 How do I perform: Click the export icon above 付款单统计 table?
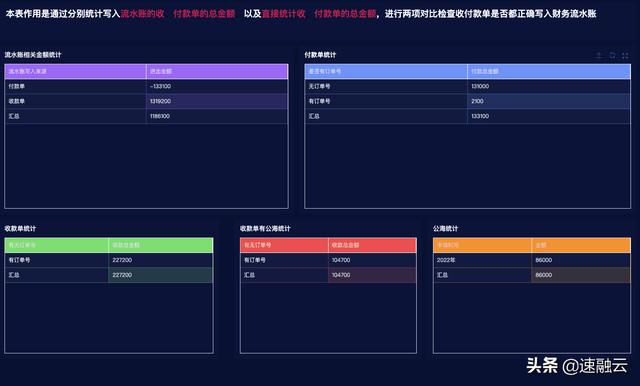[x=599, y=55]
